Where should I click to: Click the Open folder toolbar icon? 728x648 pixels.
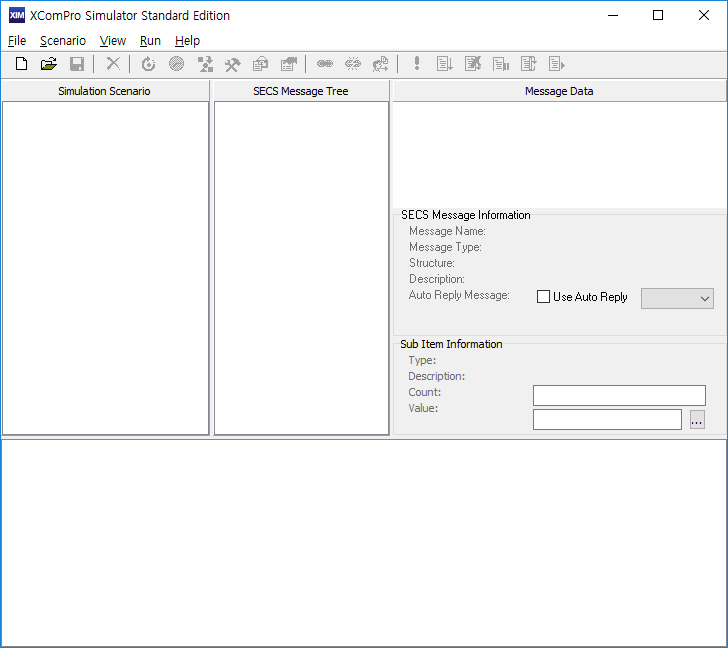(x=49, y=64)
